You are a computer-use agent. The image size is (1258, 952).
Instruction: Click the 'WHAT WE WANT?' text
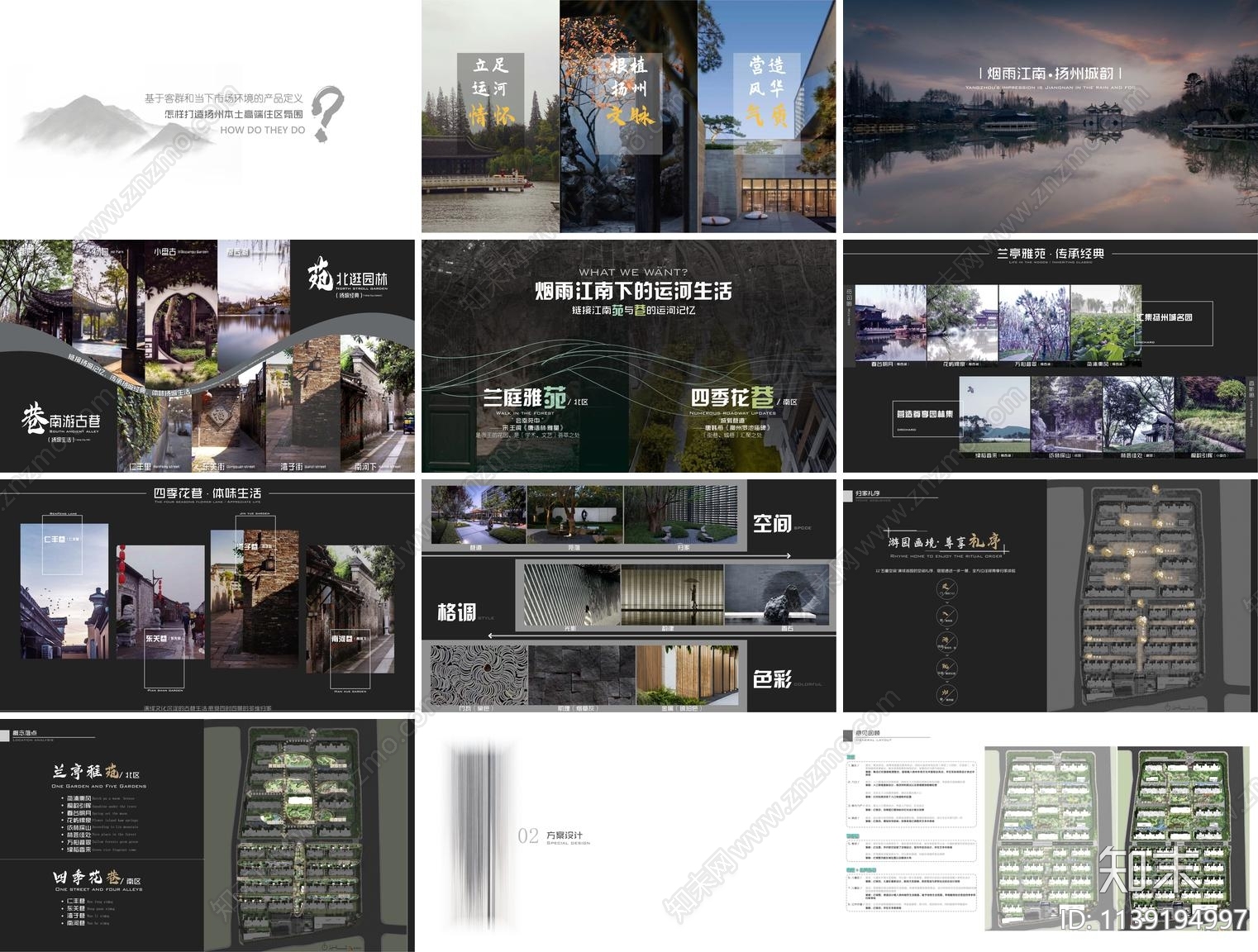click(633, 272)
